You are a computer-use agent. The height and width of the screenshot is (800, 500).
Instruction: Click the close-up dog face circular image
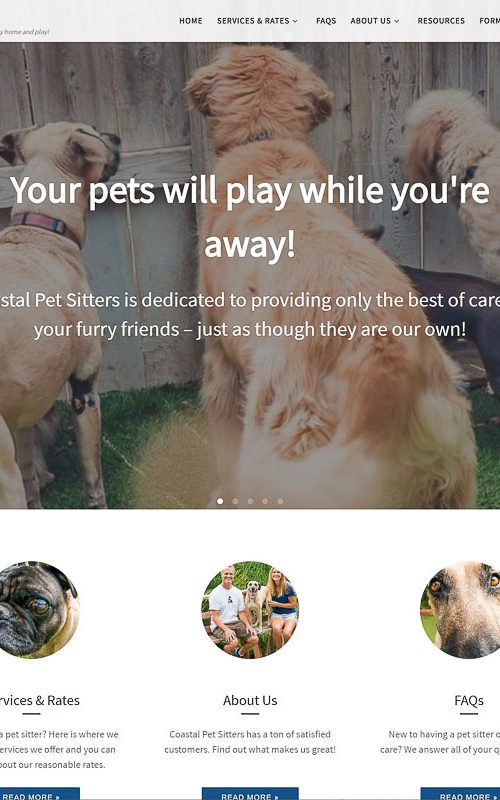(460, 610)
